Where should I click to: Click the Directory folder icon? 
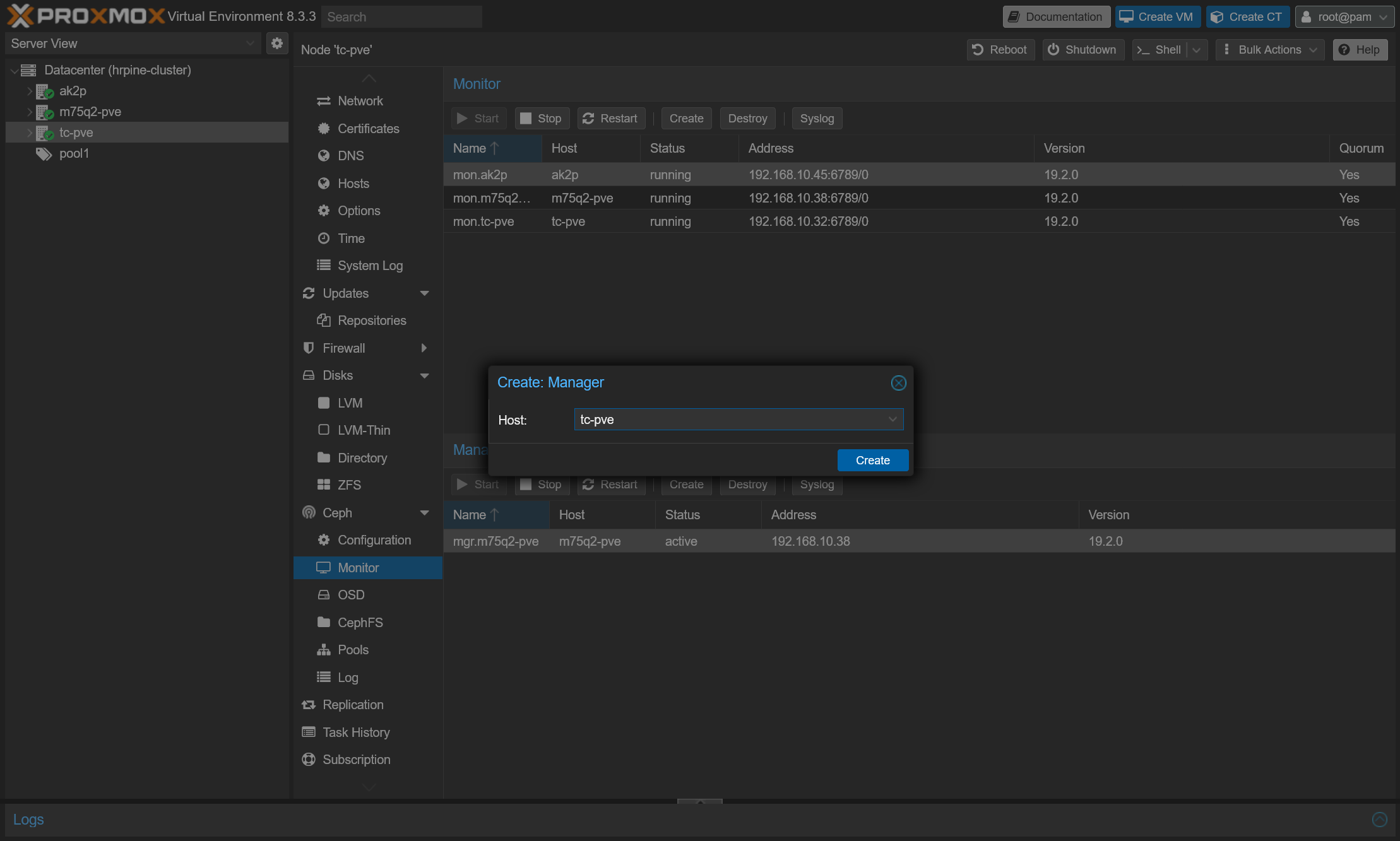pos(324,457)
